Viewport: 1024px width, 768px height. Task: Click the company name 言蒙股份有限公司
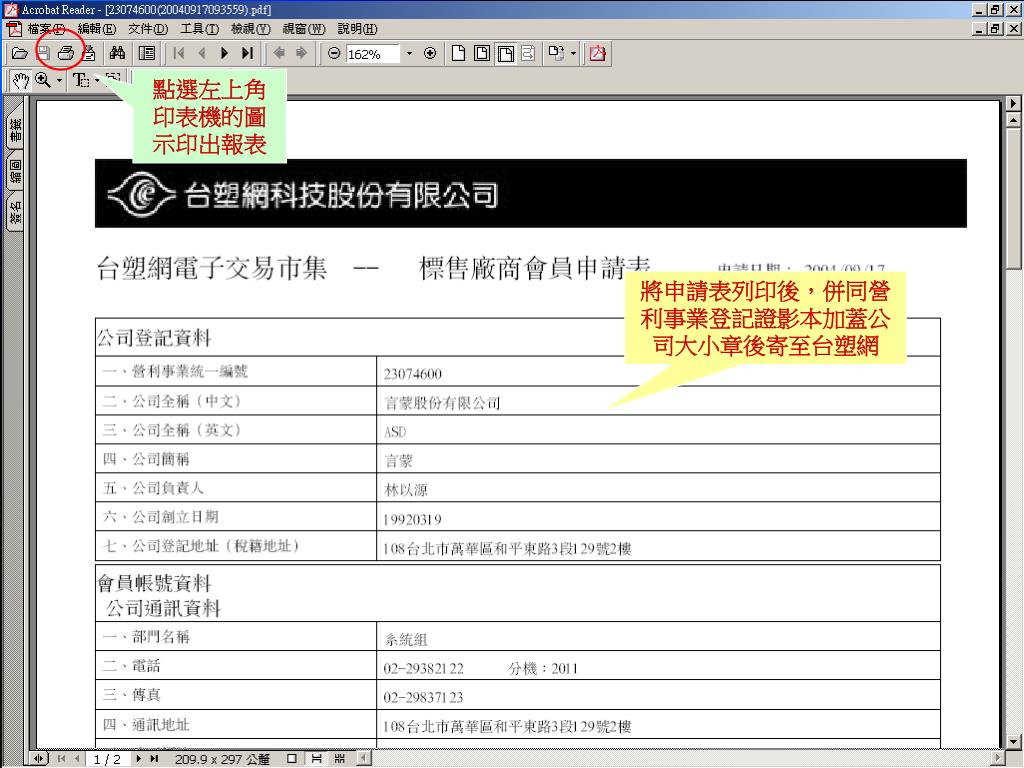click(x=442, y=403)
